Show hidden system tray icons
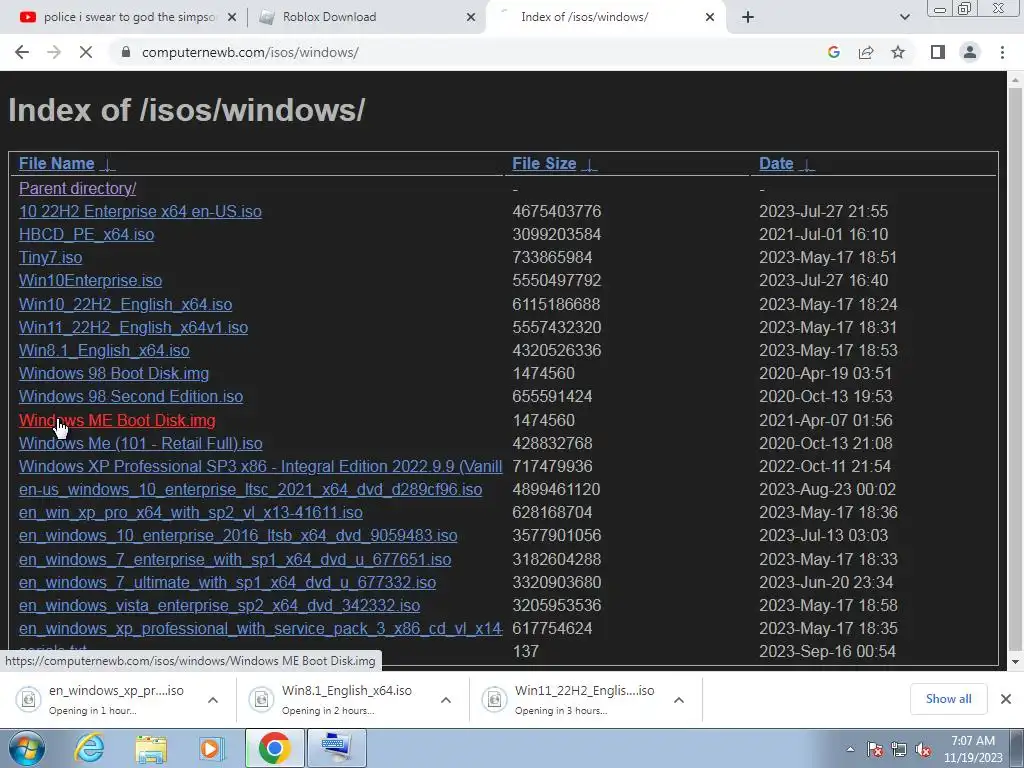Image resolution: width=1024 pixels, height=768 pixels. (850, 750)
